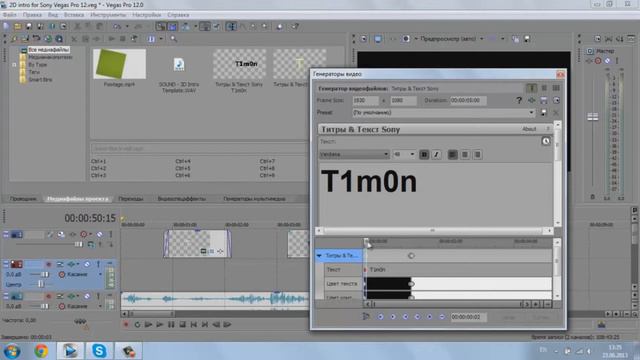The image size is (640, 360).
Task: Open the Insert (Вставка) menu
Action: pyautogui.click(x=74, y=15)
